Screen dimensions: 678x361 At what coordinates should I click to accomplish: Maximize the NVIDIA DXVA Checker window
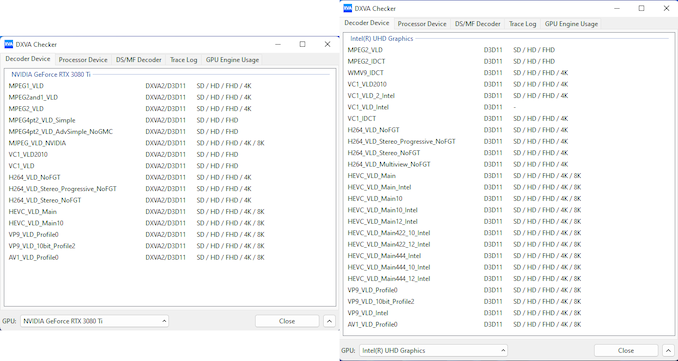tap(303, 44)
